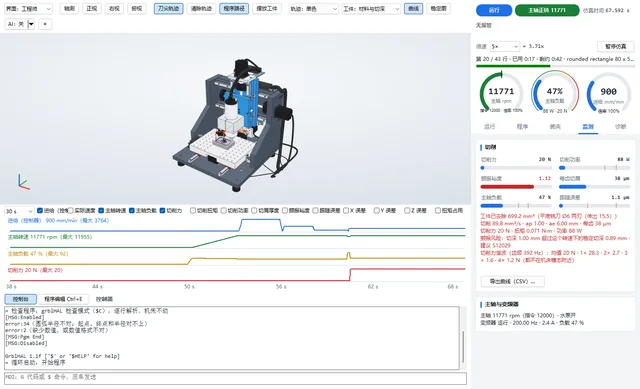Click the 摆放工件 place workpiece button

pos(267,9)
